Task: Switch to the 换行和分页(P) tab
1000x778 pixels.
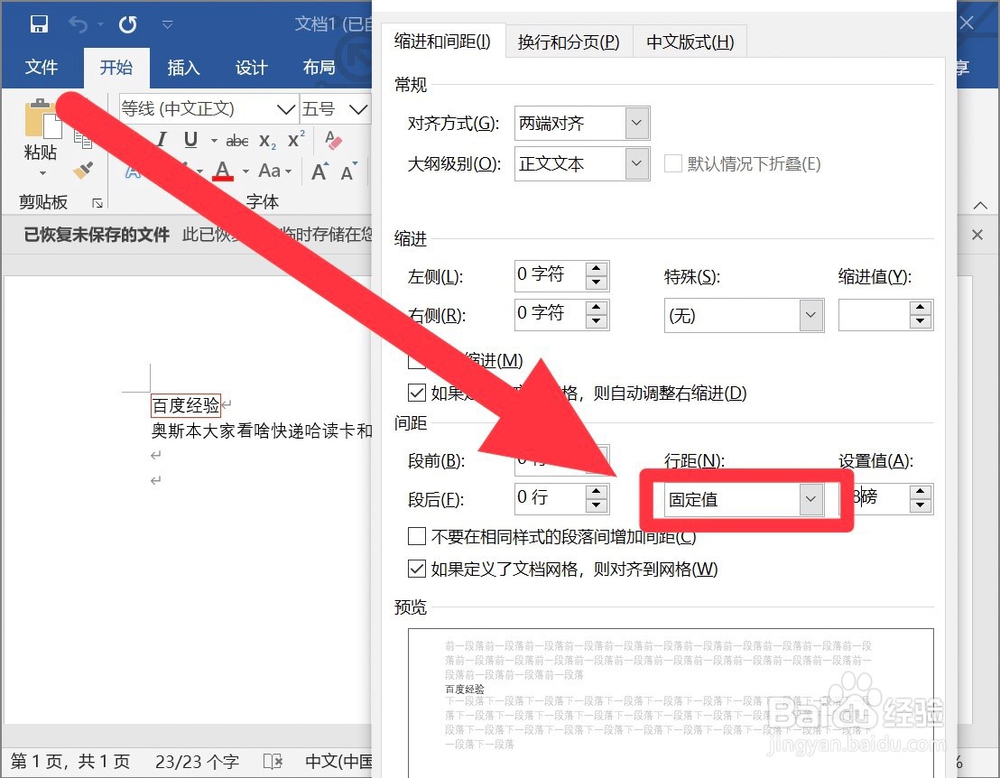Action: [568, 42]
